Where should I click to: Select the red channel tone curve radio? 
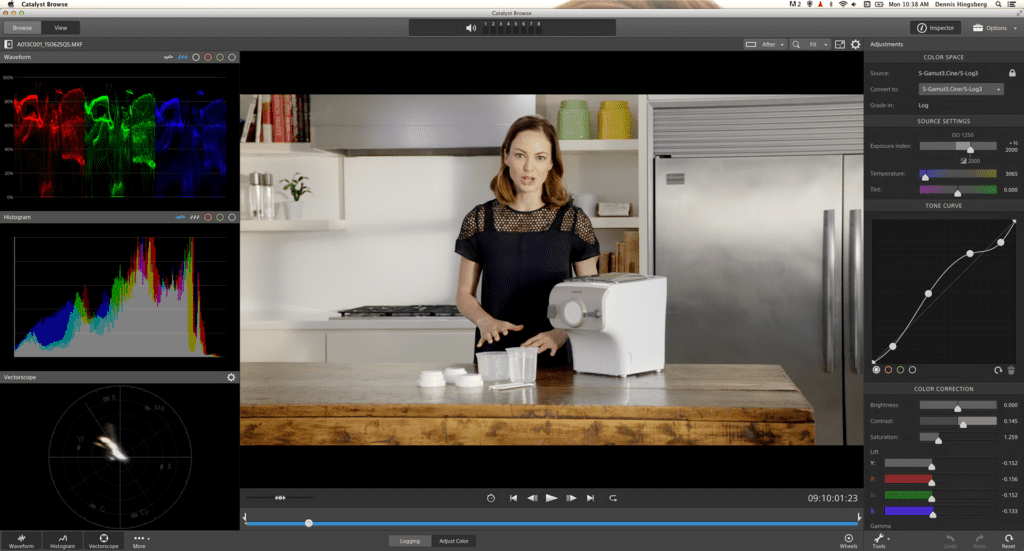pyautogui.click(x=888, y=370)
